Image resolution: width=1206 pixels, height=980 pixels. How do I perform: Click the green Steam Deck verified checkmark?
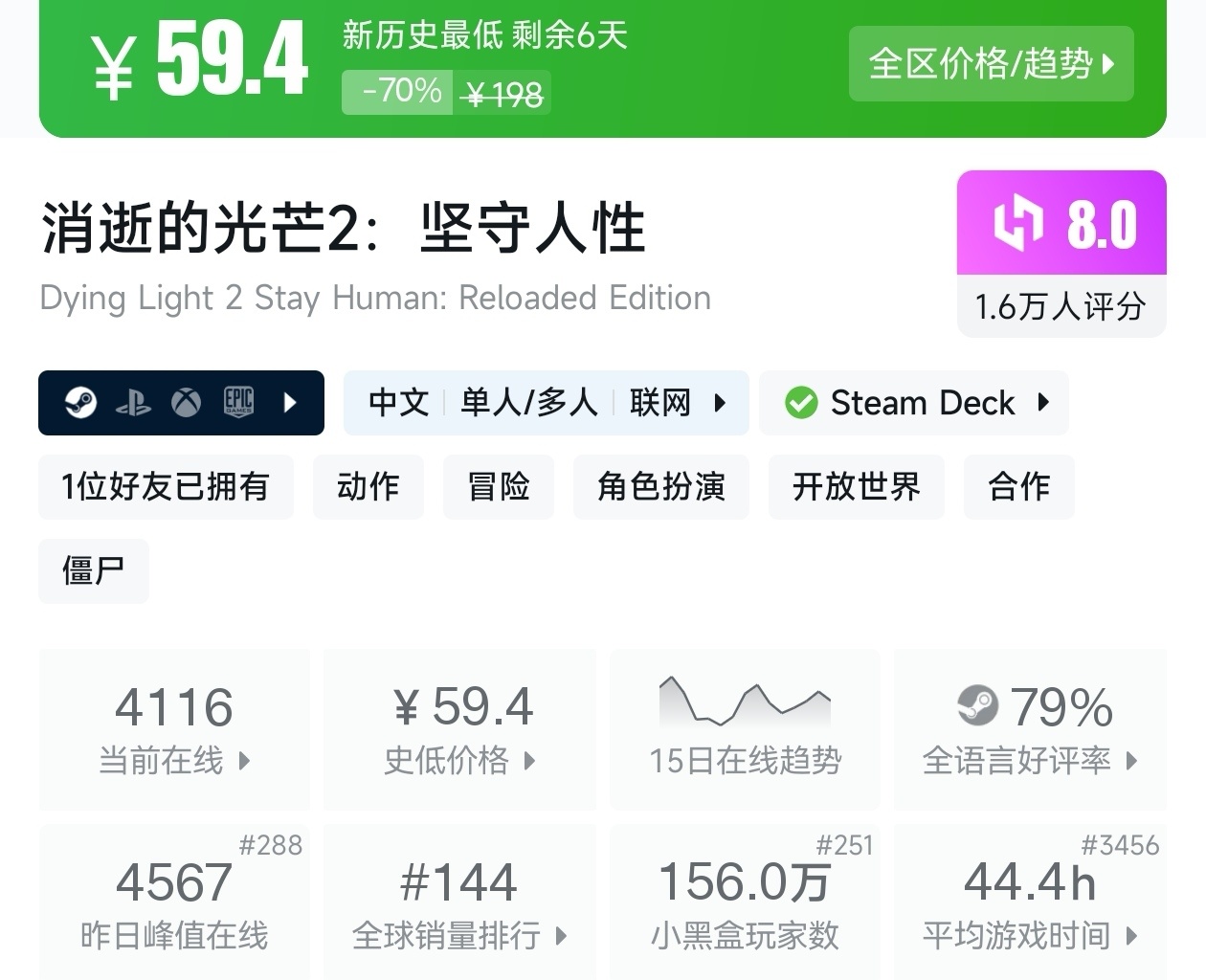pyautogui.click(x=801, y=403)
